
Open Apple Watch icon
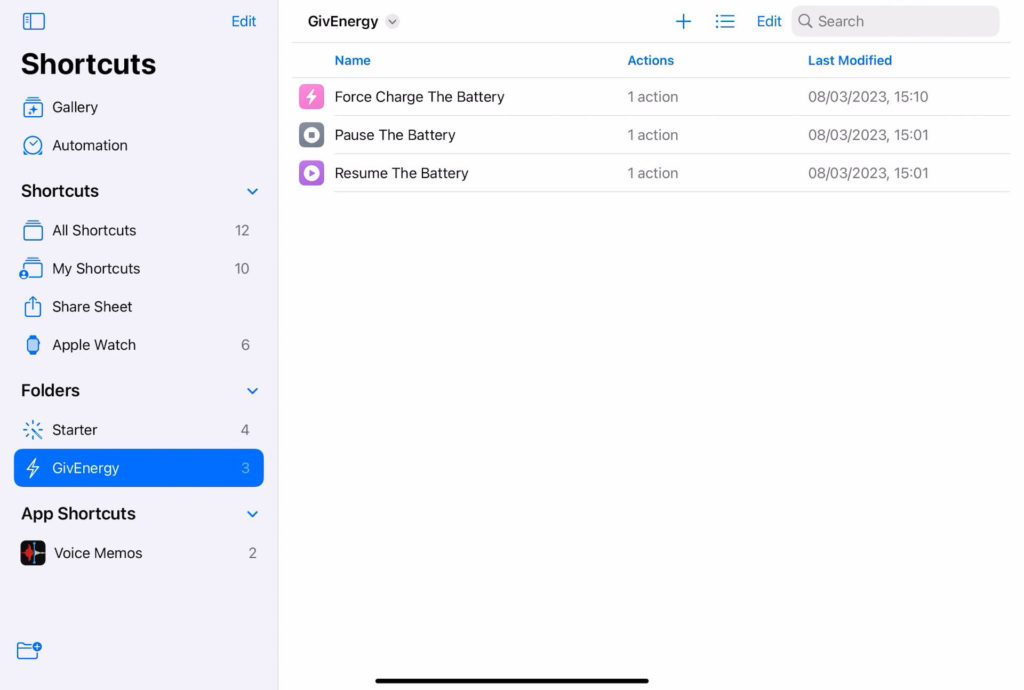(33, 345)
